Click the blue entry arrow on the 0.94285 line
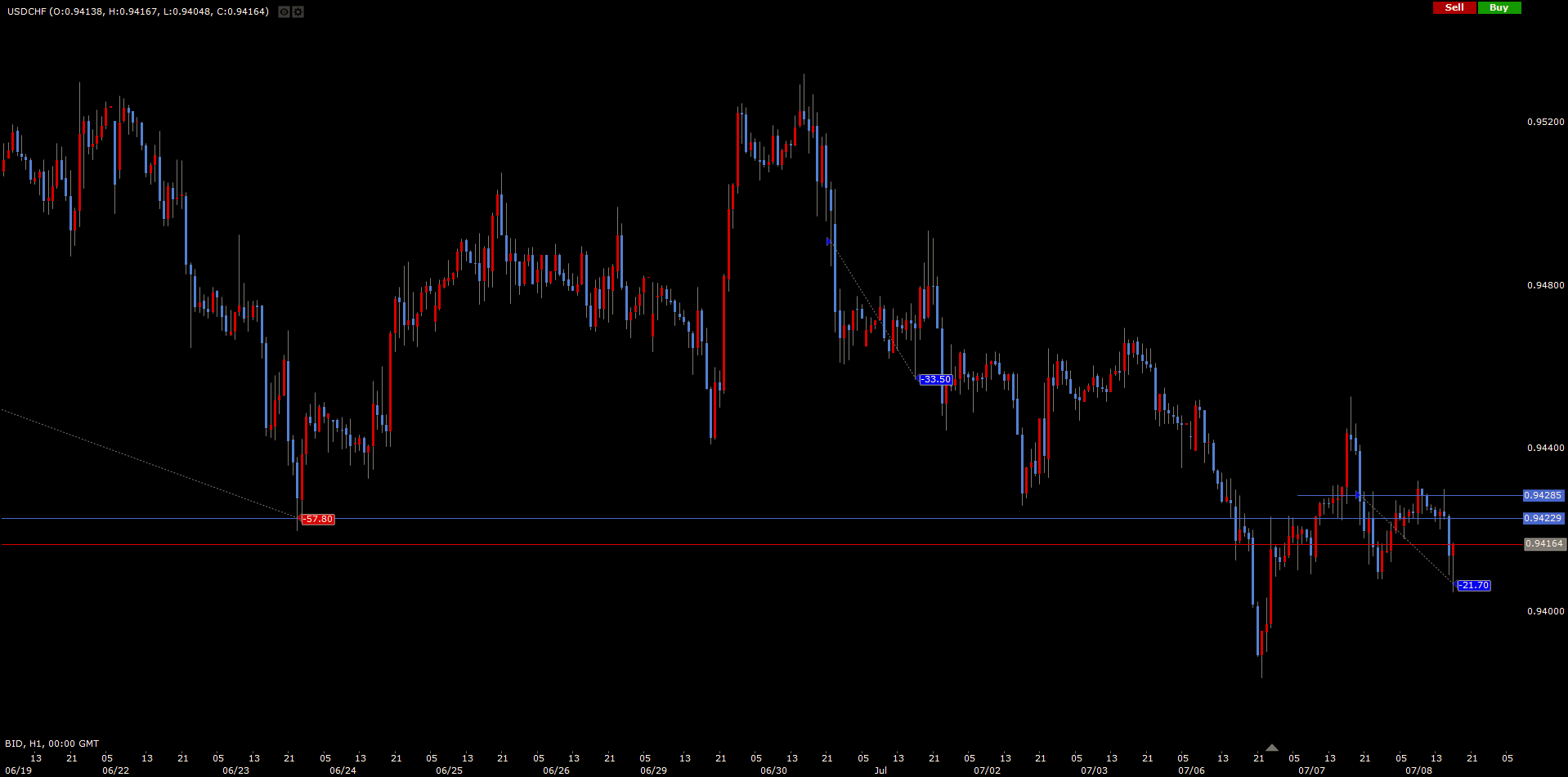The height and width of the screenshot is (777, 1568). coord(1359,496)
